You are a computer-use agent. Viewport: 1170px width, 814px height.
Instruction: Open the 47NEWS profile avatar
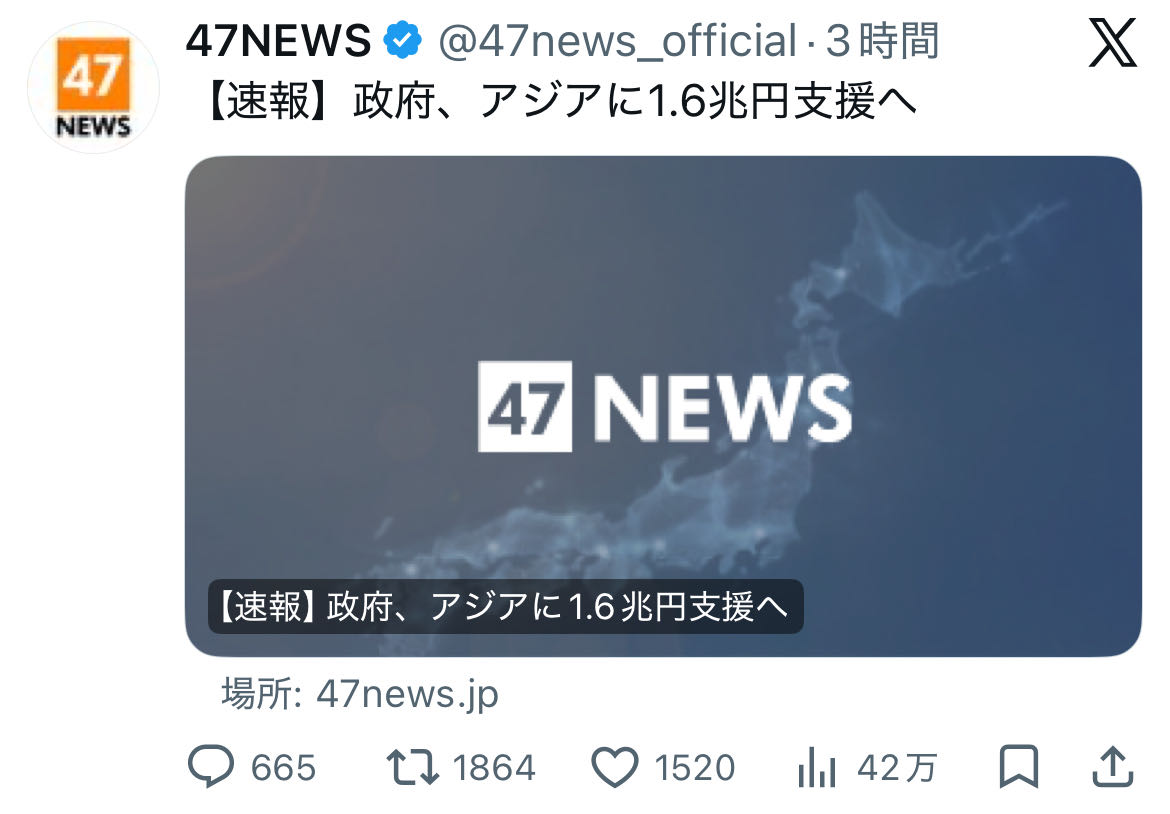coord(93,87)
